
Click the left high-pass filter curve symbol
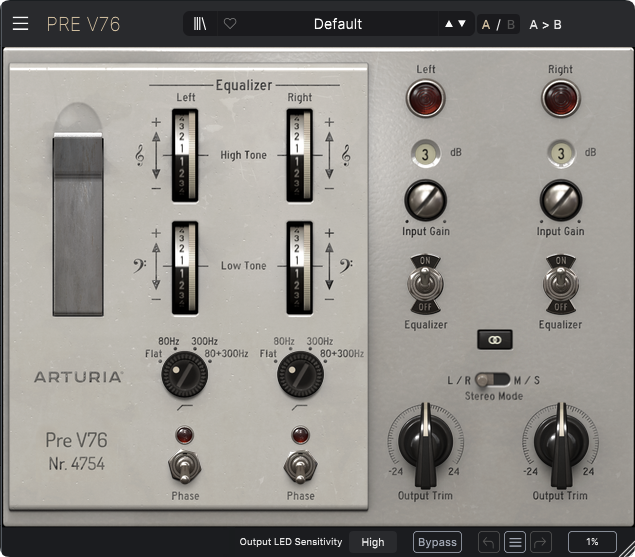[x=185, y=407]
